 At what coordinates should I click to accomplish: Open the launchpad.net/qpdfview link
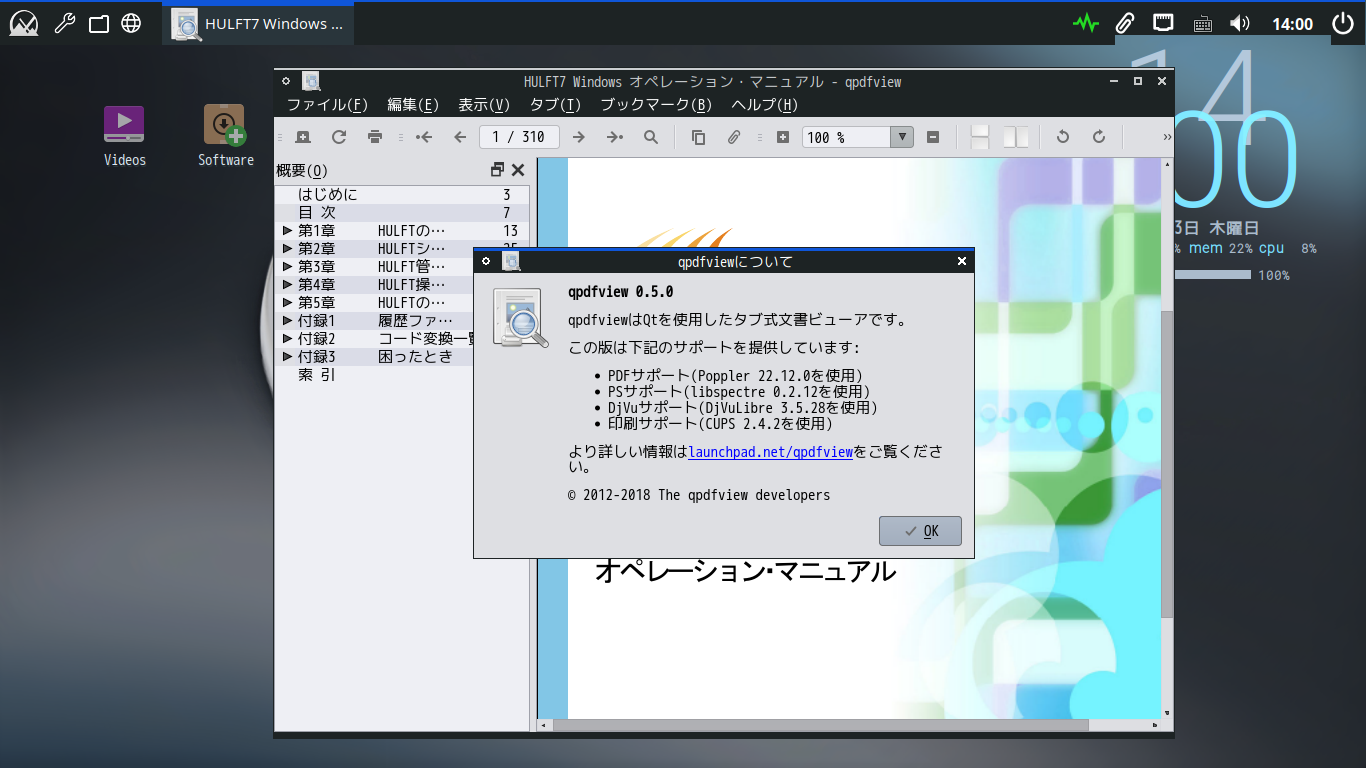click(770, 452)
